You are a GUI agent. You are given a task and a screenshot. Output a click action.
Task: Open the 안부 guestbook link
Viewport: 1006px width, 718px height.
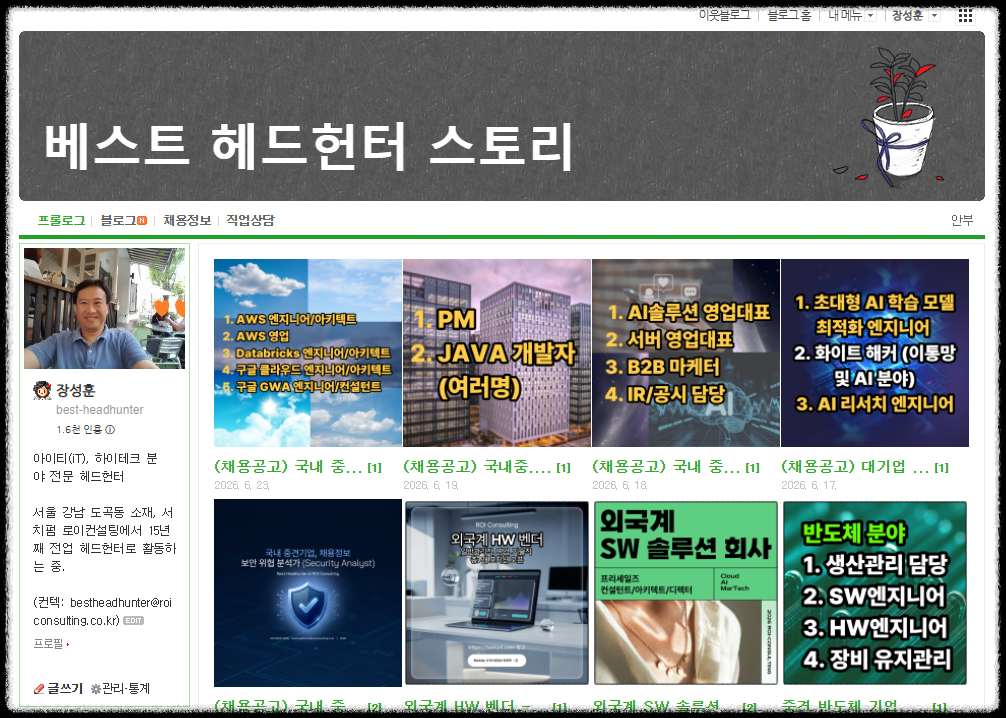pos(962,220)
